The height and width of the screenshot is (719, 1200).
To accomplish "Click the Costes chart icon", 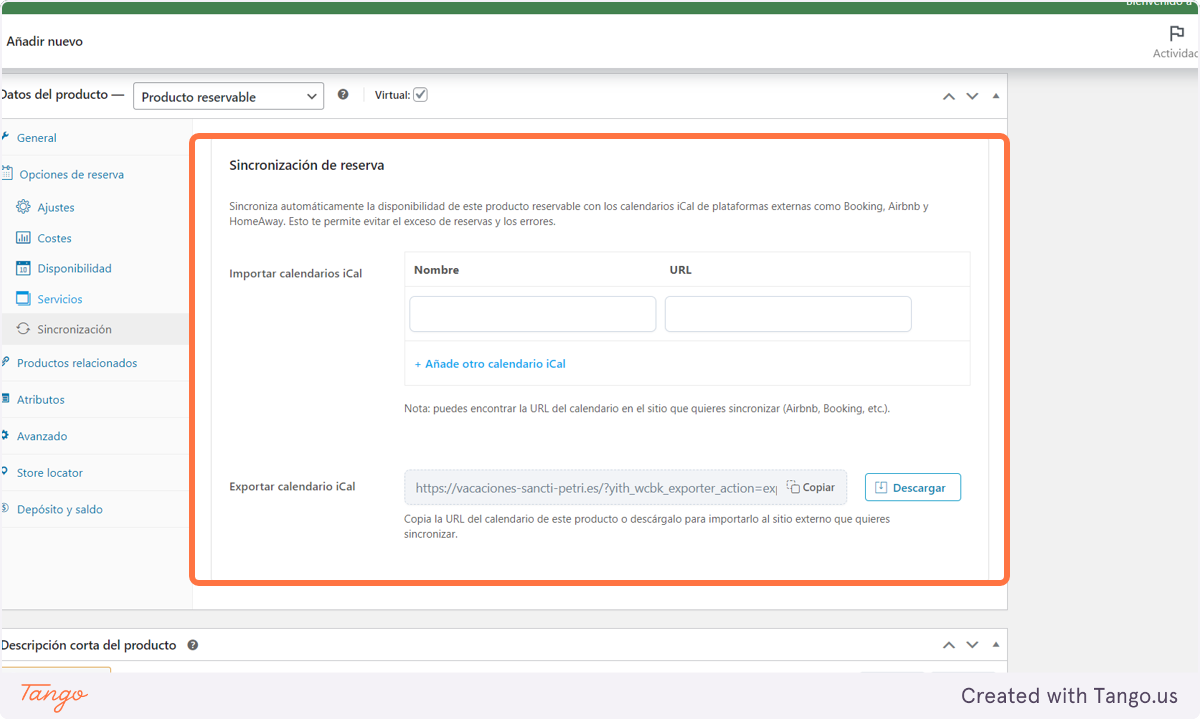I will (x=23, y=238).
